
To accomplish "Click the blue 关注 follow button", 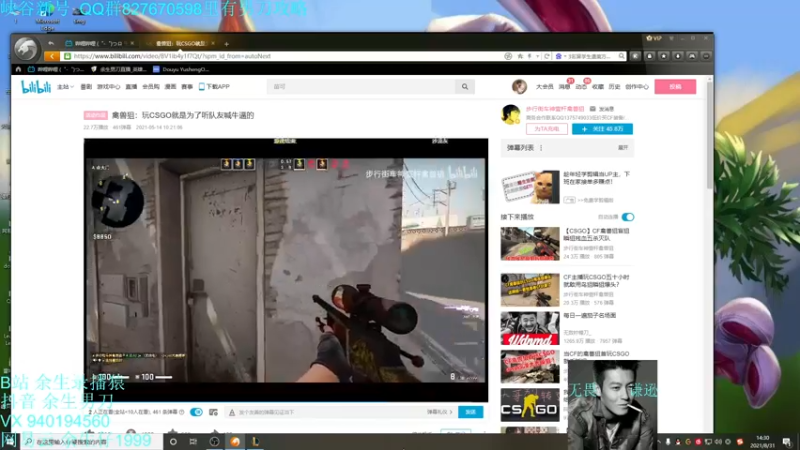I will 602,129.
